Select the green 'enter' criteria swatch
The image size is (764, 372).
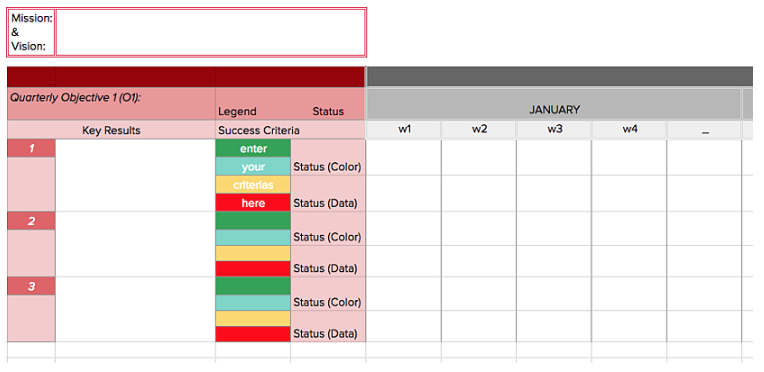coord(253,149)
